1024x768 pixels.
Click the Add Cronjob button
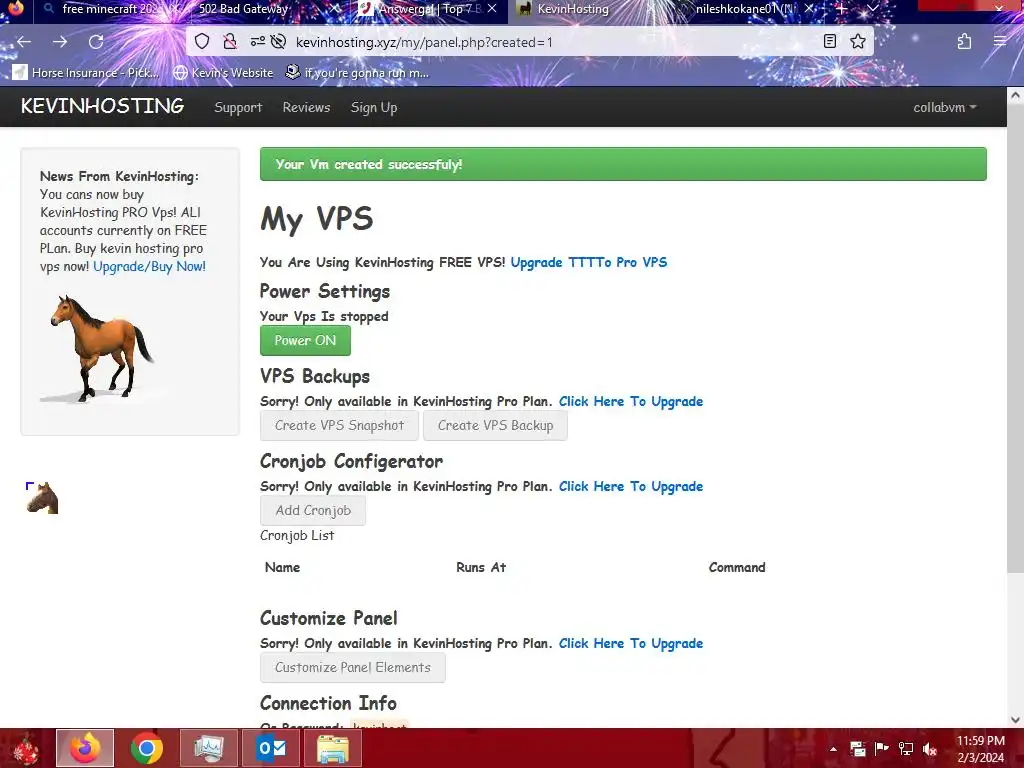click(313, 510)
